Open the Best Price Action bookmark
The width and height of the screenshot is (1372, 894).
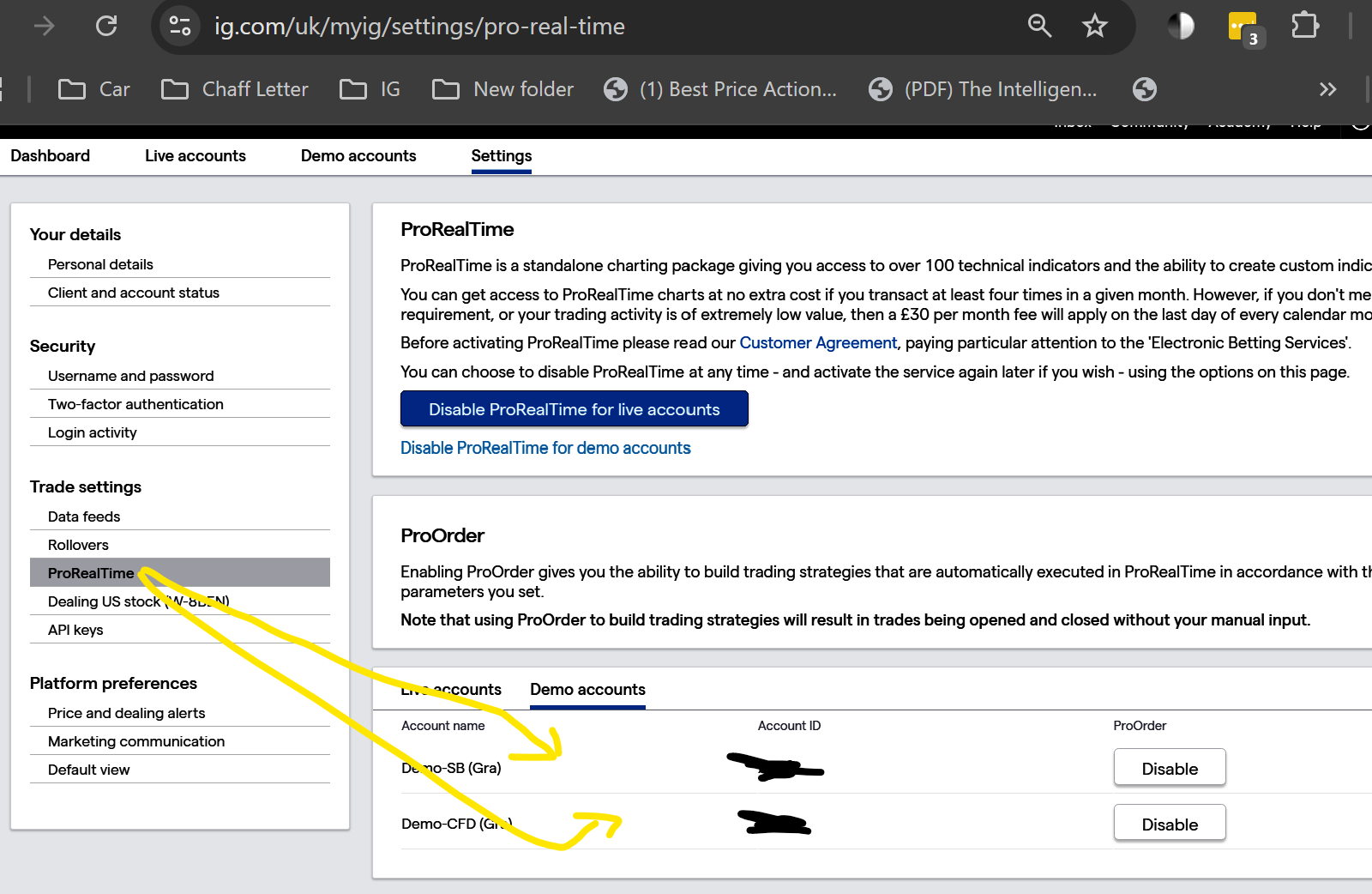coord(720,89)
